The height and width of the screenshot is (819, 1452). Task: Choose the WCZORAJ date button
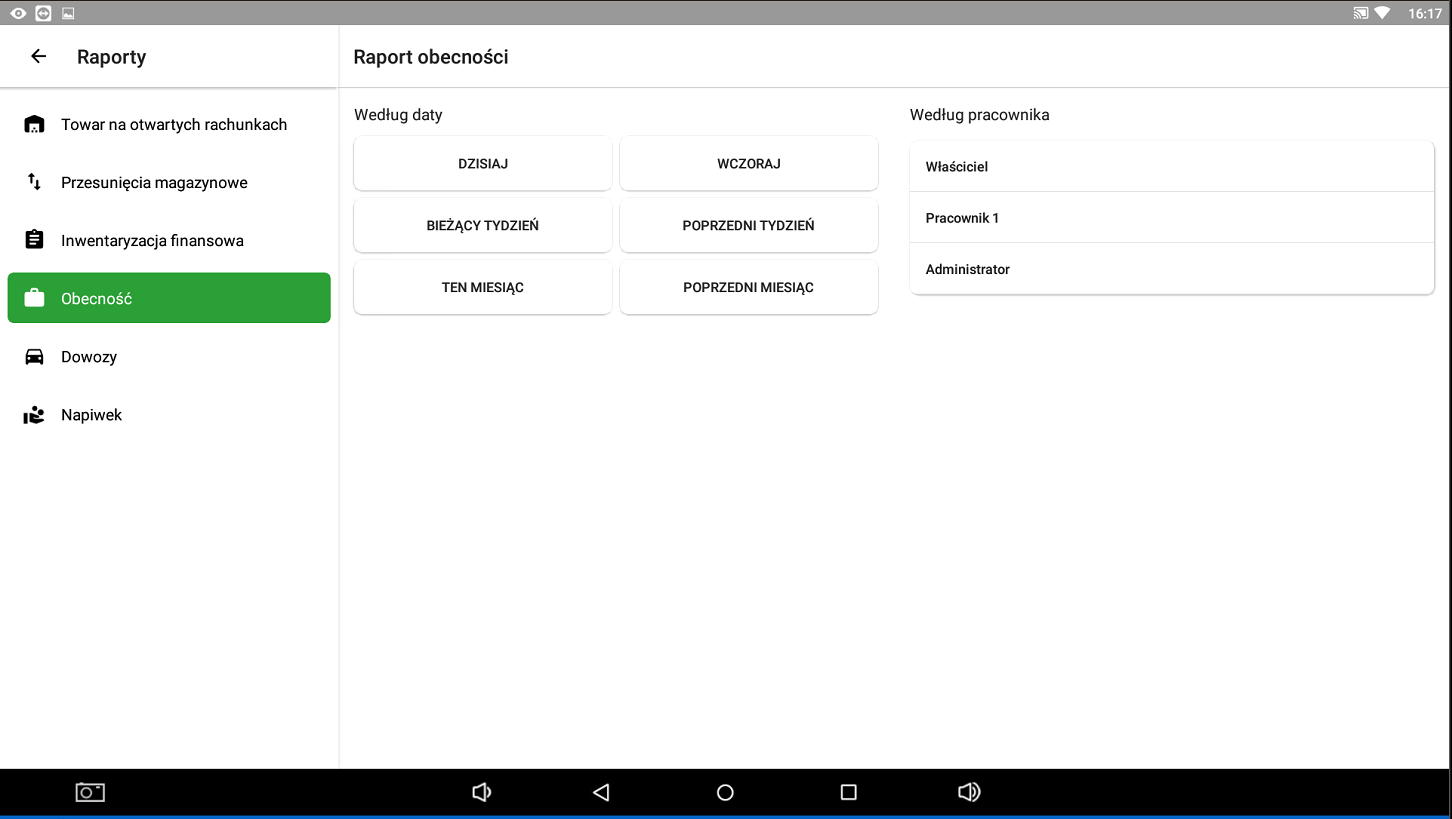point(749,164)
